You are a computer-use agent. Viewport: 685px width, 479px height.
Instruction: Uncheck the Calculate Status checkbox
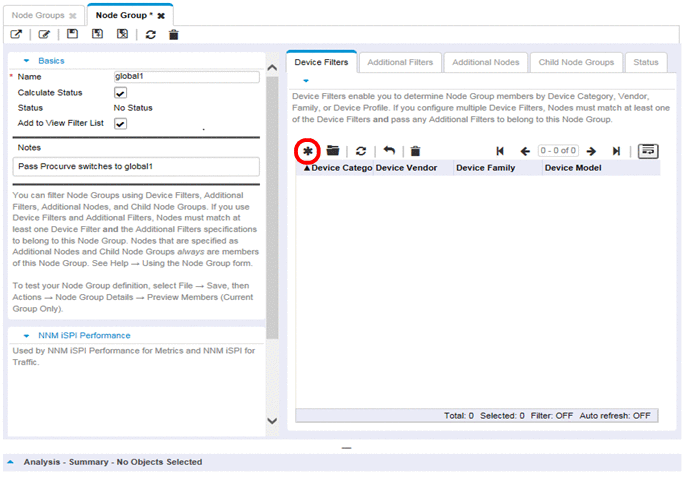[120, 92]
